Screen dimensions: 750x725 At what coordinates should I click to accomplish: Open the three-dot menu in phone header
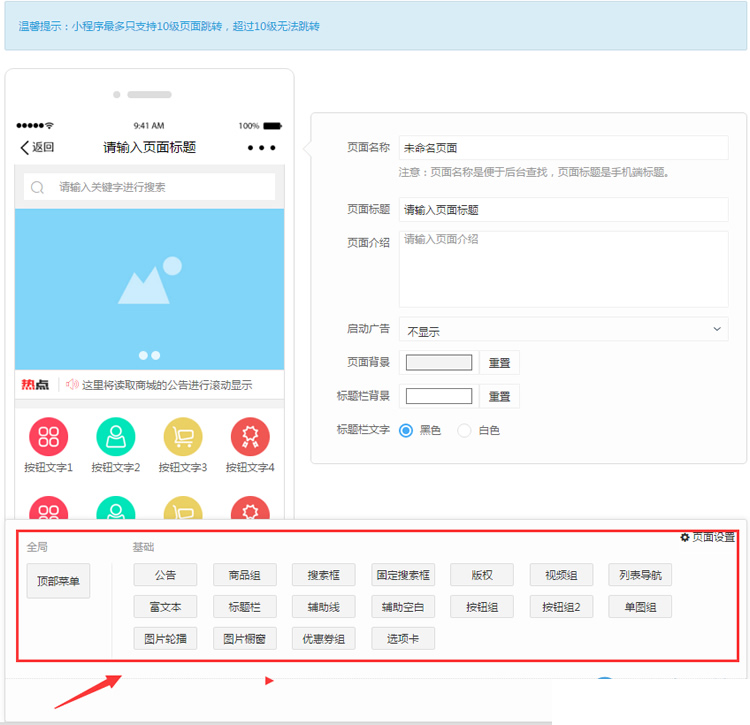point(261,148)
